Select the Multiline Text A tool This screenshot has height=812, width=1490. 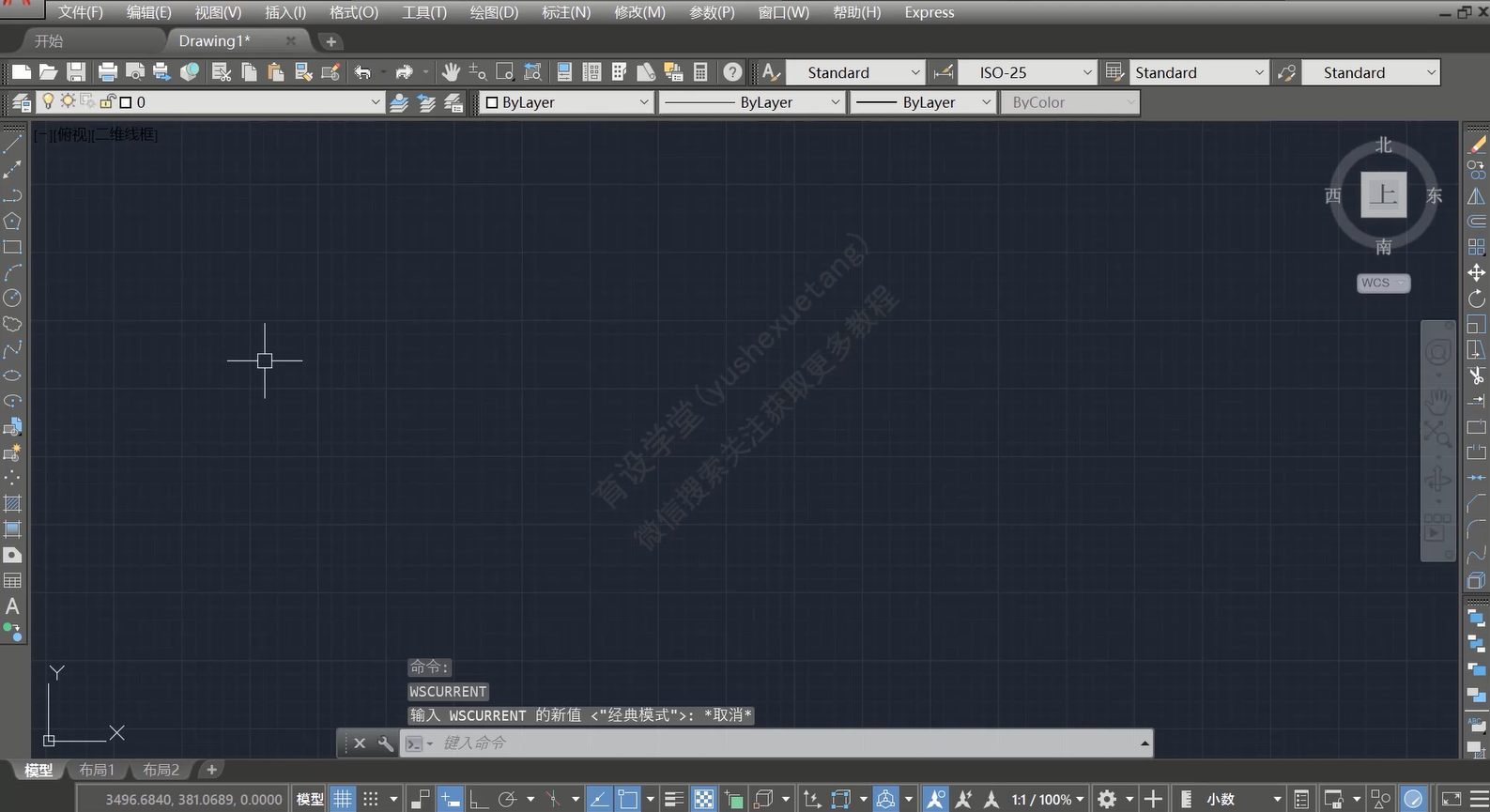click(12, 606)
